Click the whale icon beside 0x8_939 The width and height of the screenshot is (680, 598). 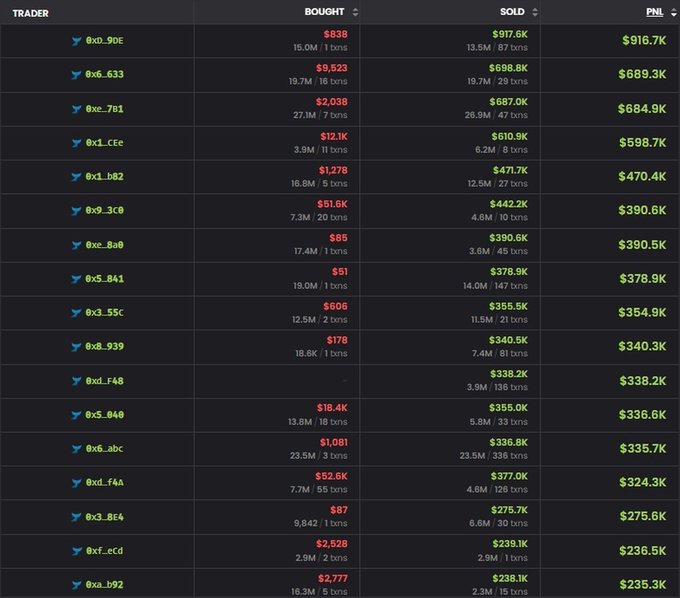pyautogui.click(x=76, y=346)
